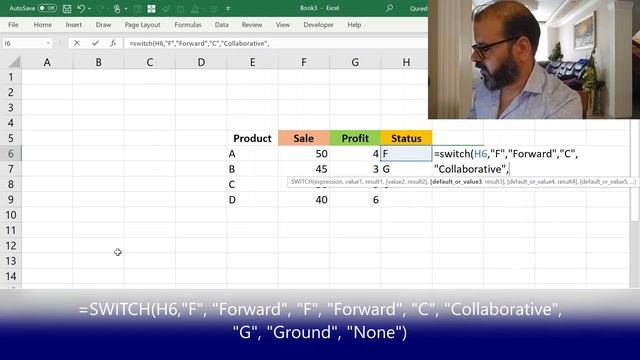Confirm the formula with the checkmark icon
The height and width of the screenshot is (360, 640).
pos(95,43)
